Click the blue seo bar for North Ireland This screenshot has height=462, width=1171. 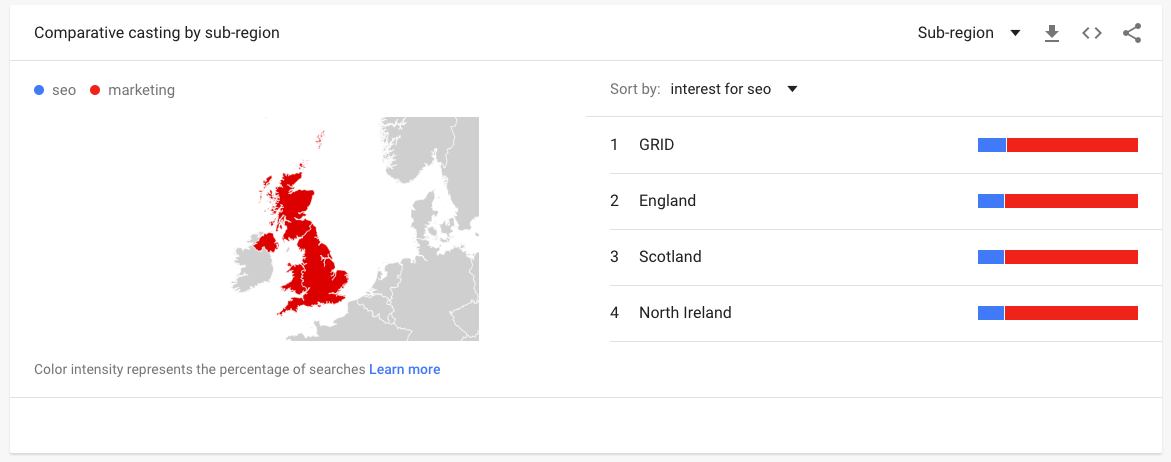click(x=990, y=313)
